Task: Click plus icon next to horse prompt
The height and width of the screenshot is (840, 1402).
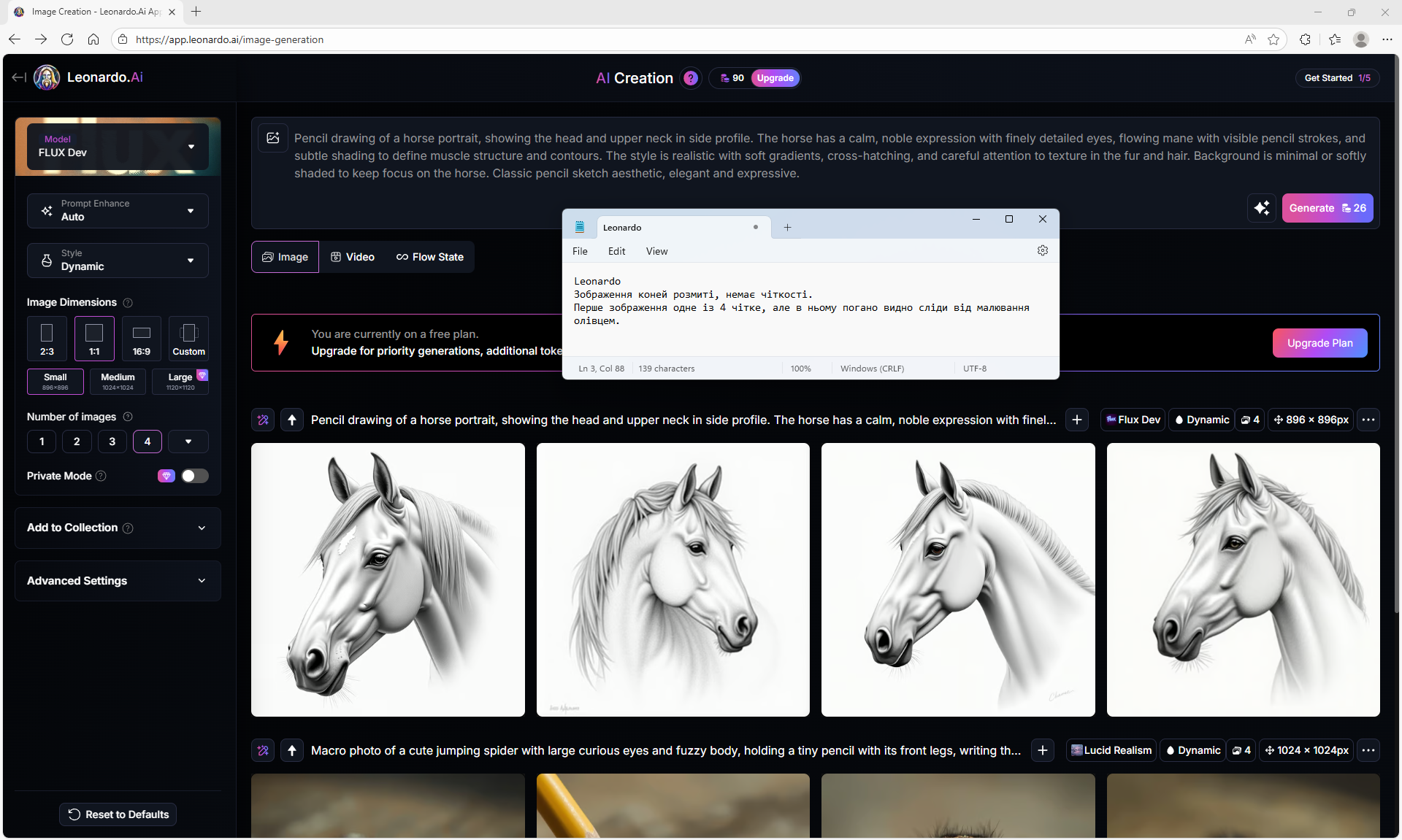Action: pyautogui.click(x=1076, y=420)
